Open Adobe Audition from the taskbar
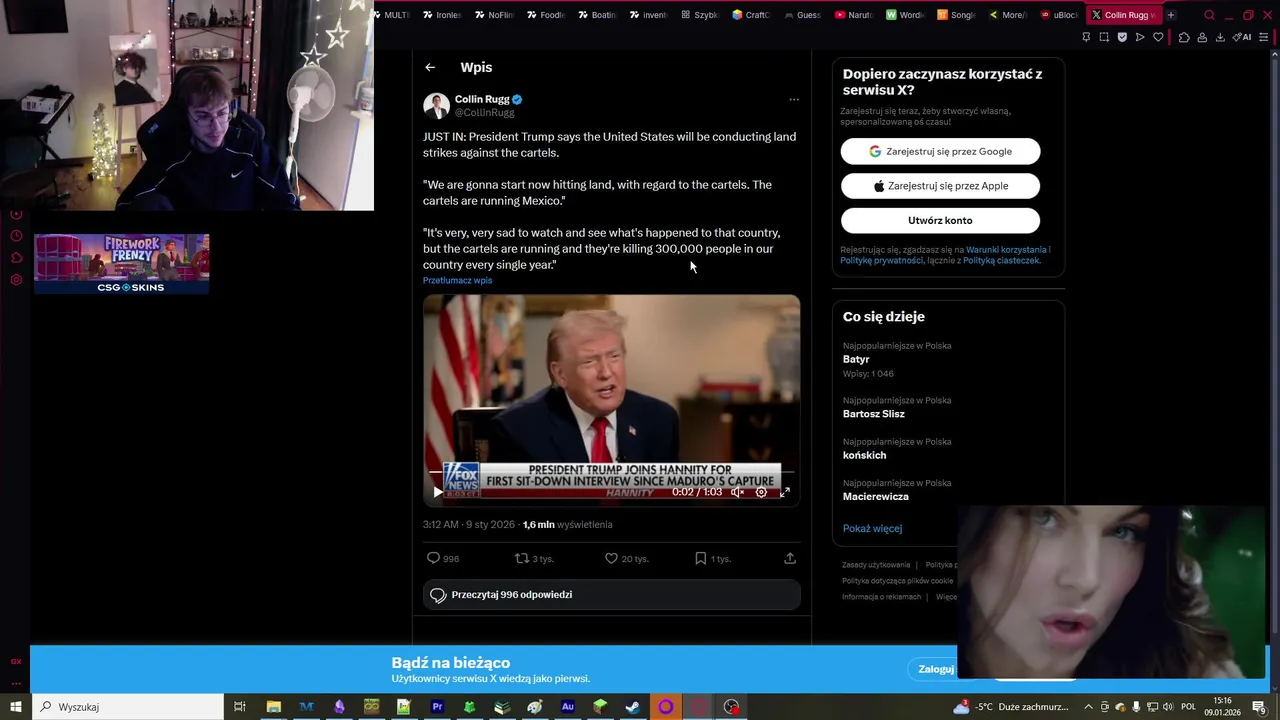 (568, 707)
